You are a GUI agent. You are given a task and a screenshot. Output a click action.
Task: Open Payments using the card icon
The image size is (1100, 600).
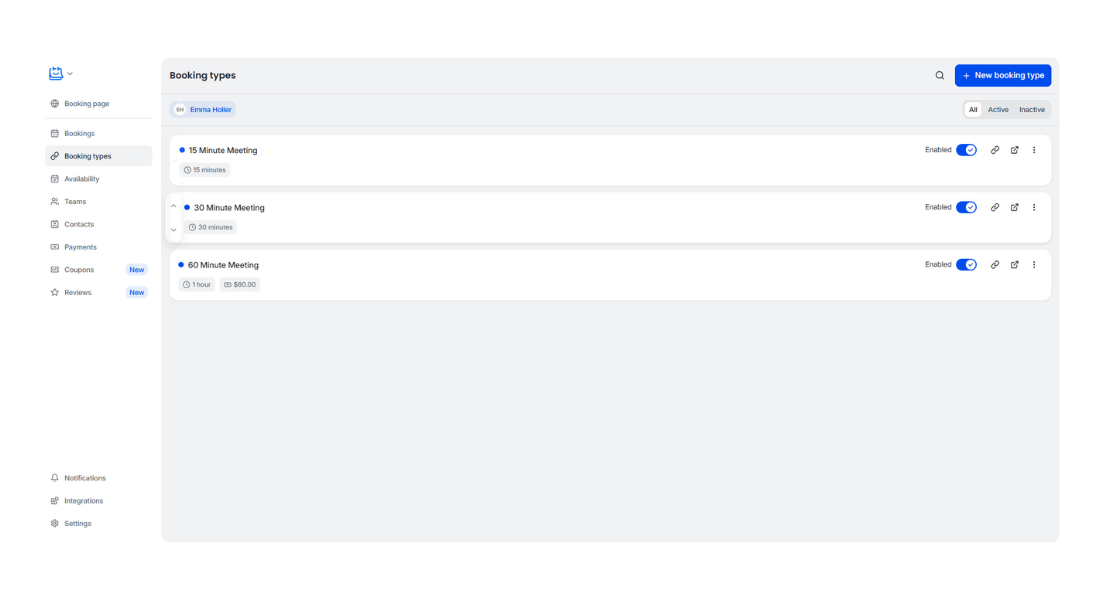coord(54,246)
